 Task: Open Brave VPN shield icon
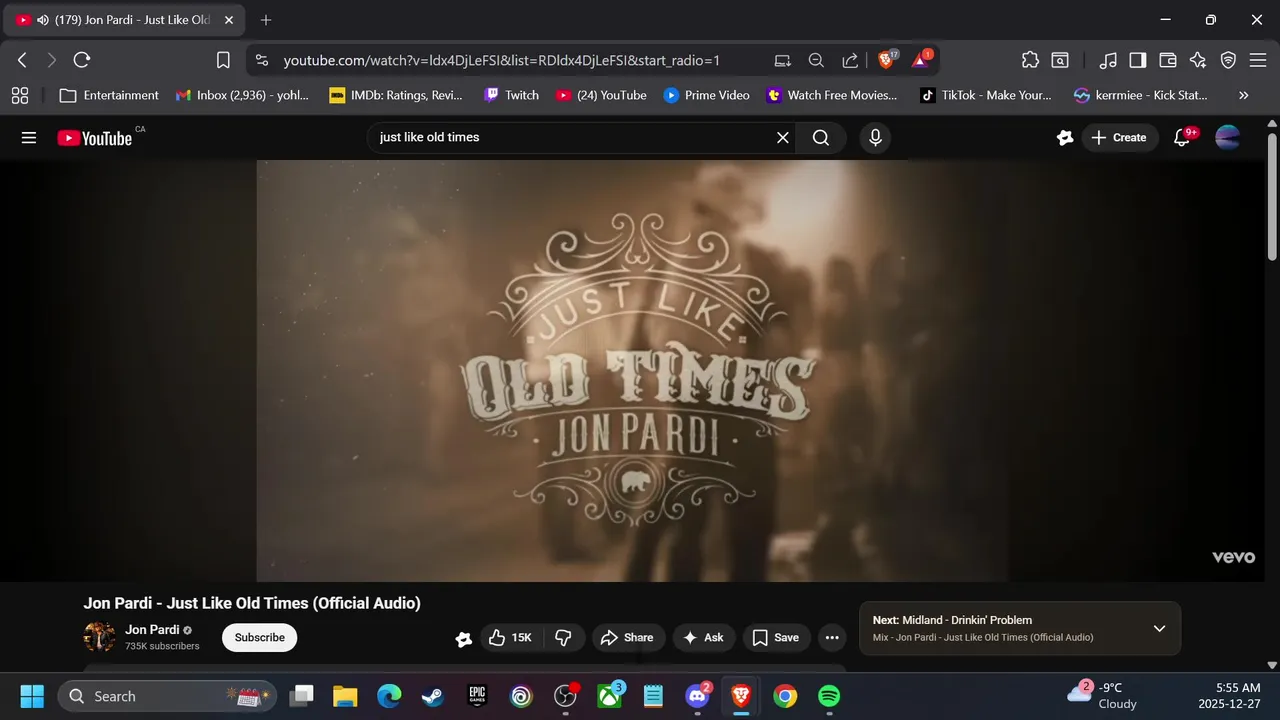[x=1228, y=60]
